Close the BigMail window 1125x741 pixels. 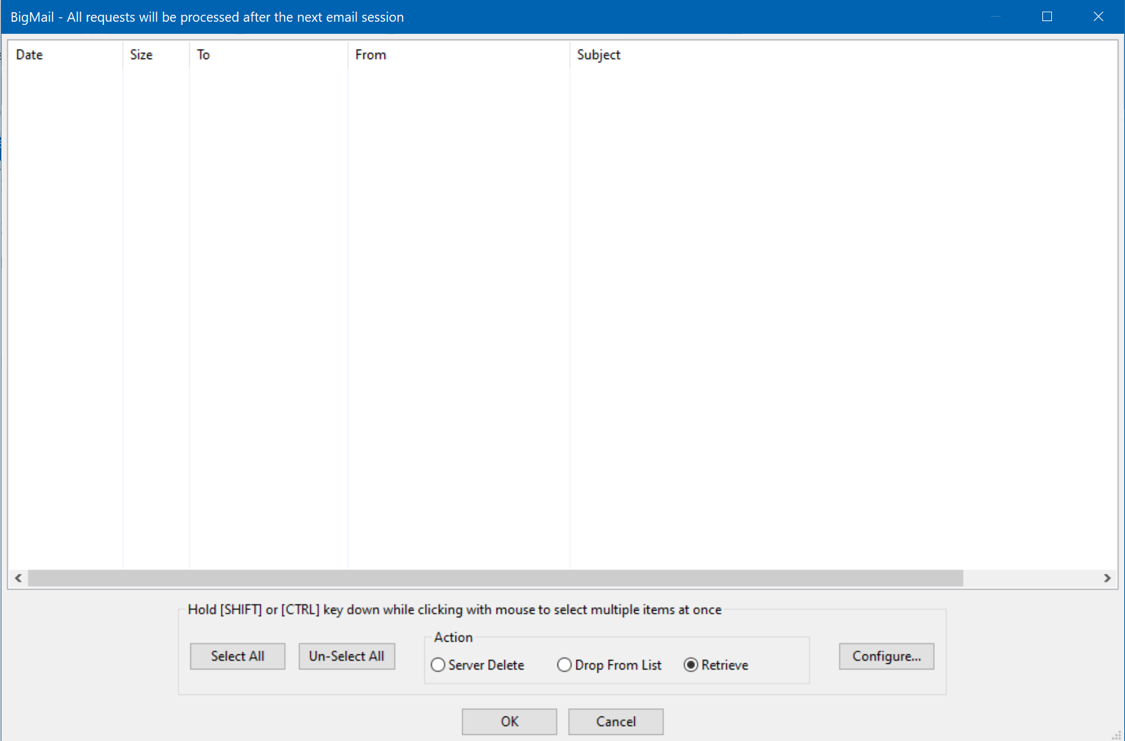tap(1098, 16)
